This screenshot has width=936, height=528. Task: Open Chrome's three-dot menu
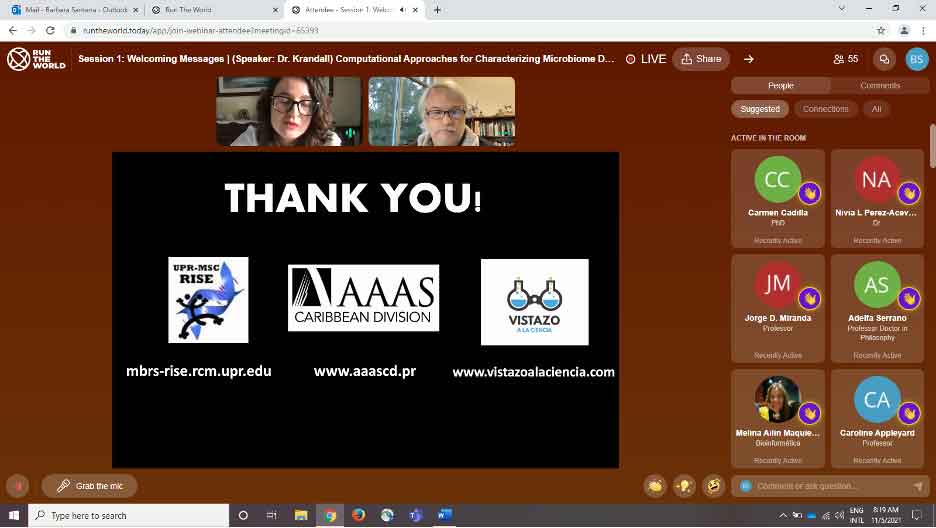924,31
